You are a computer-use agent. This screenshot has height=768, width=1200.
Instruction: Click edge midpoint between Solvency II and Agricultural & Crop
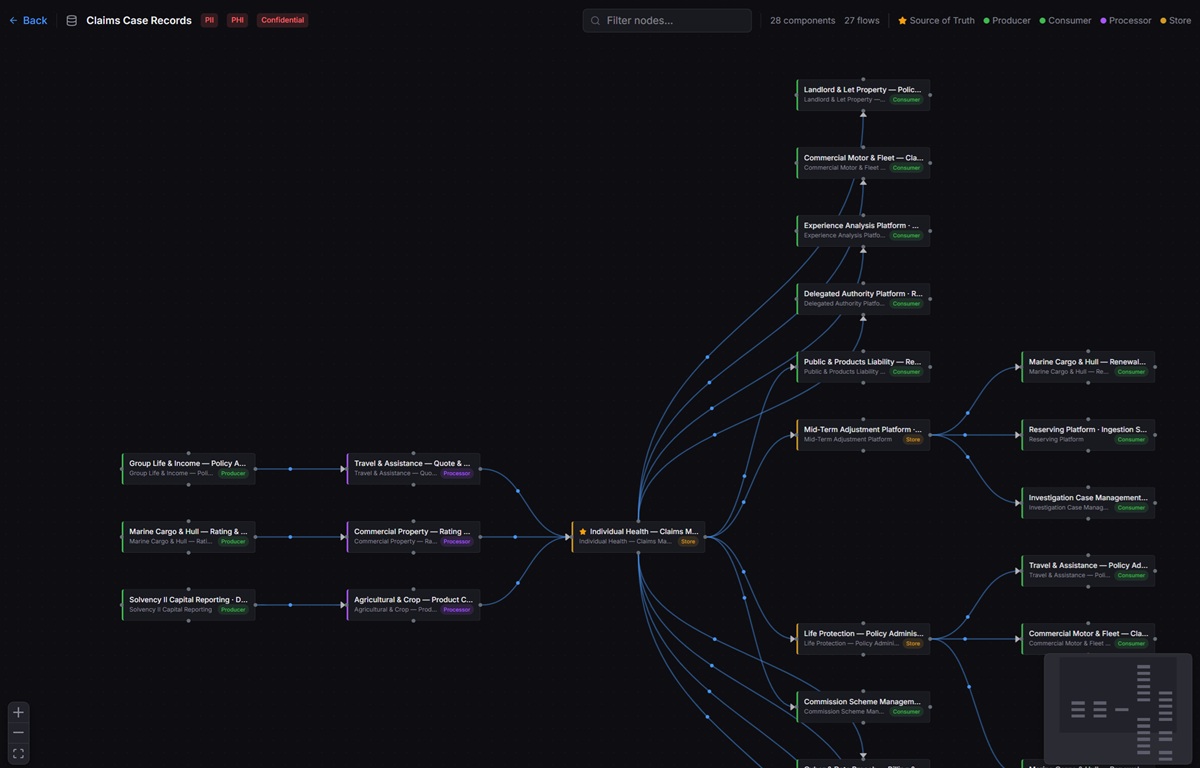coord(290,604)
